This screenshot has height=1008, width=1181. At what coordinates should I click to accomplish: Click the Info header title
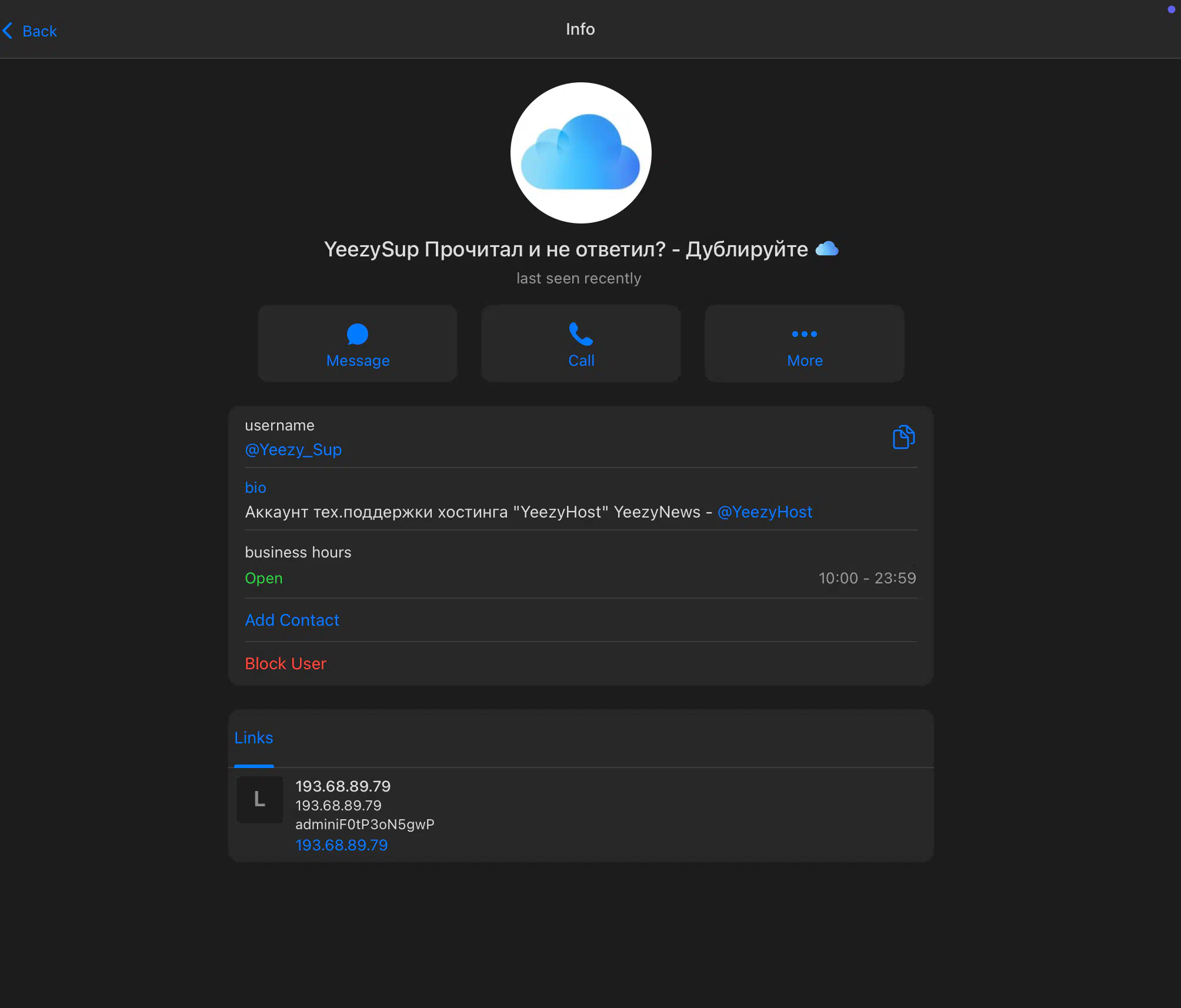pos(580,29)
